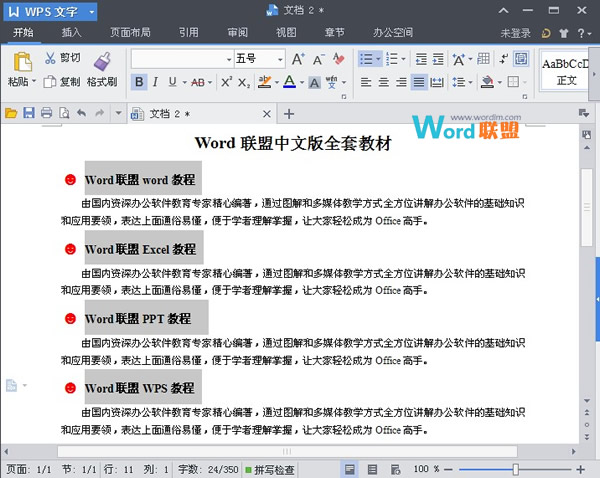The width and height of the screenshot is (600, 478).
Task: Add a new document tab with plus button
Action: (x=289, y=114)
